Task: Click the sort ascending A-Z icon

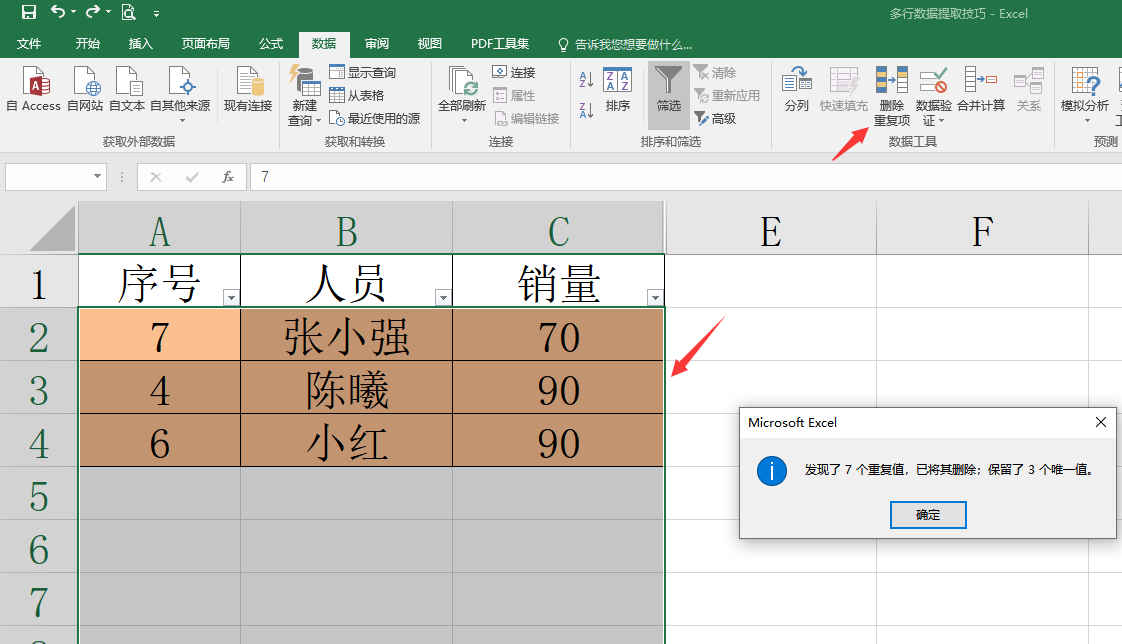Action: 586,79
